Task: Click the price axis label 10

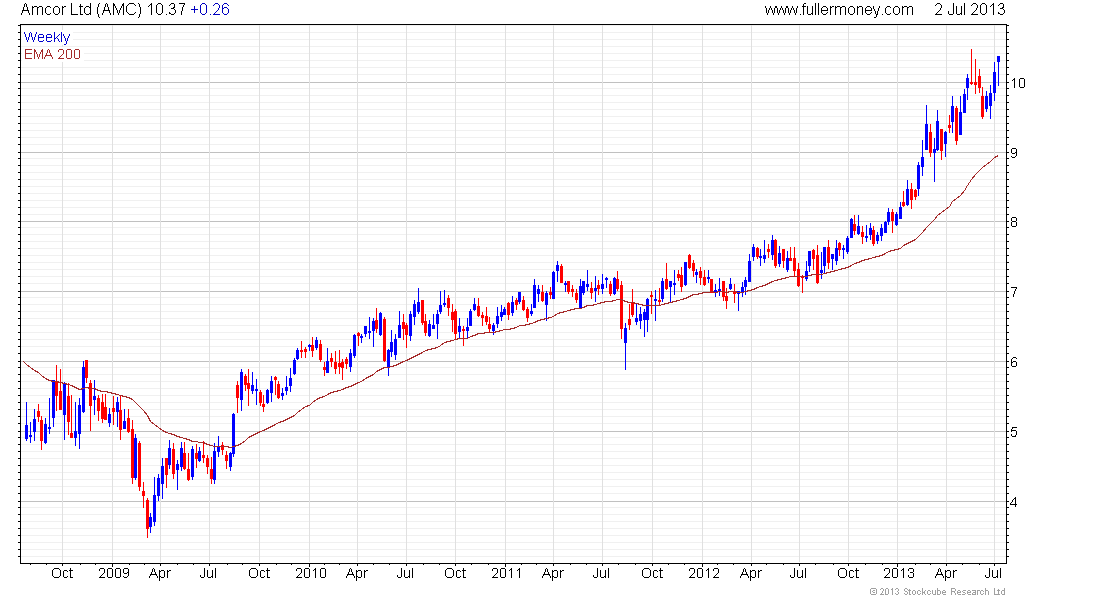Action: 1018,84
